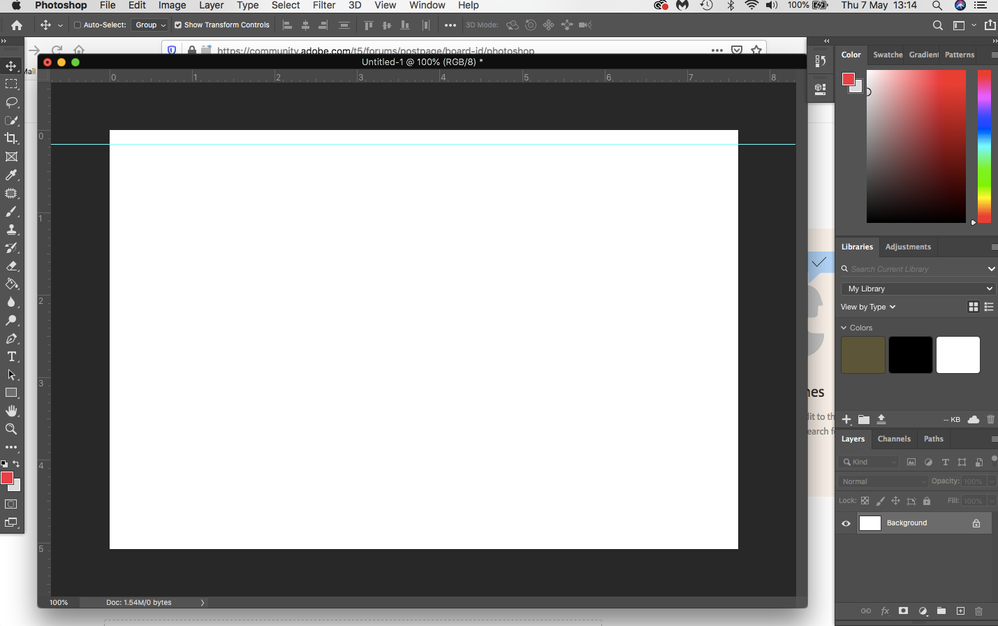Click the Adjustments panel tab
Viewport: 998px width, 626px height.
908,246
